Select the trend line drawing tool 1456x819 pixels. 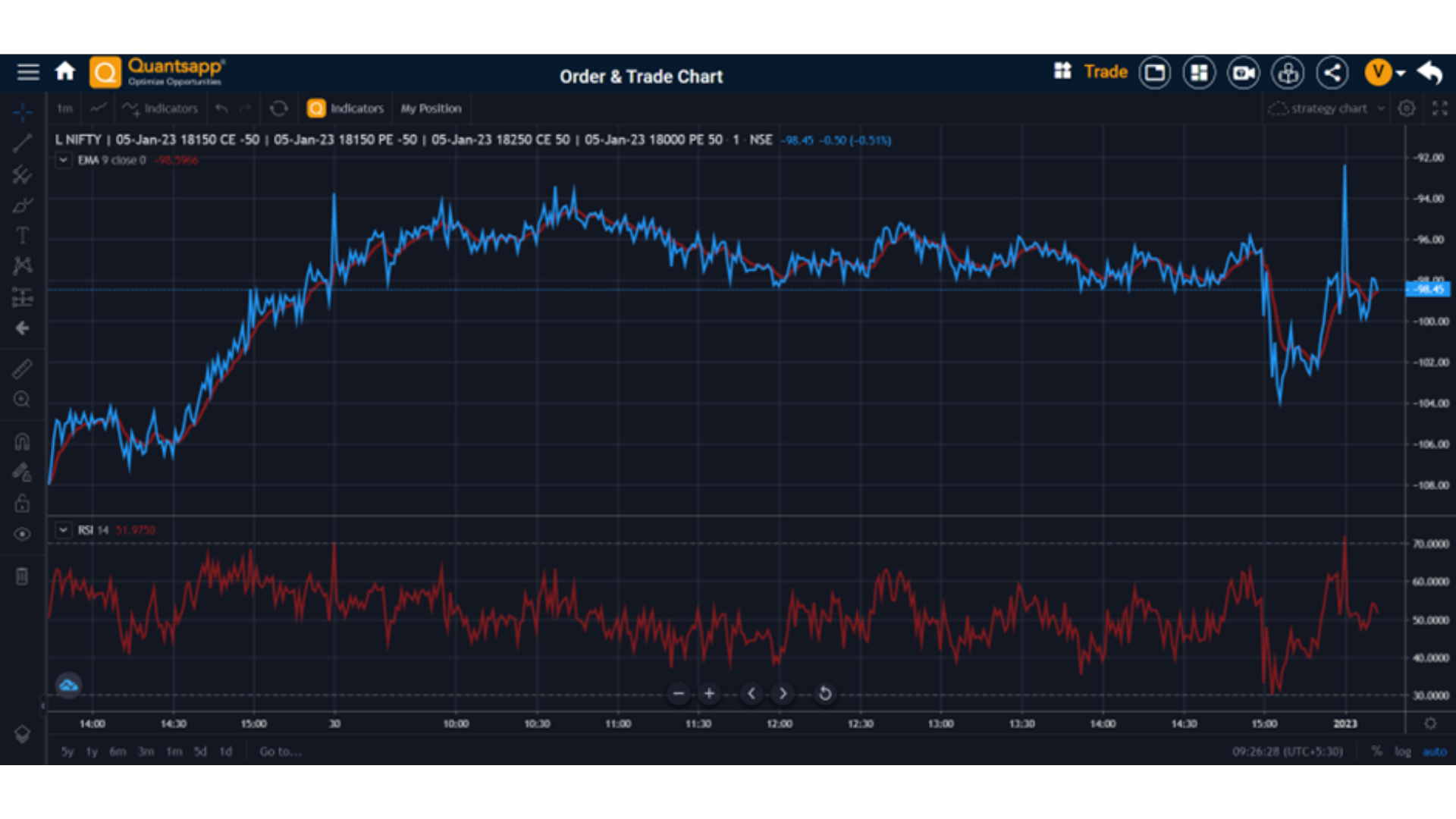tap(22, 143)
